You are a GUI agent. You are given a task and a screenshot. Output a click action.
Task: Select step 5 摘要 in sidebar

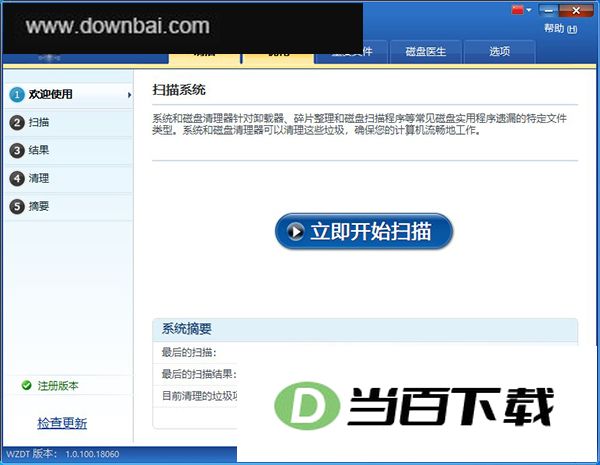click(x=69, y=207)
